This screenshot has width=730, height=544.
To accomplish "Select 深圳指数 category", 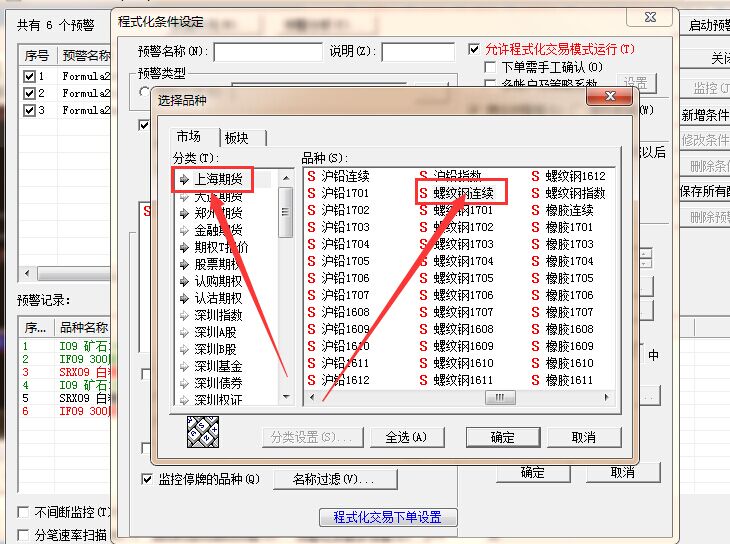I will click(x=218, y=315).
